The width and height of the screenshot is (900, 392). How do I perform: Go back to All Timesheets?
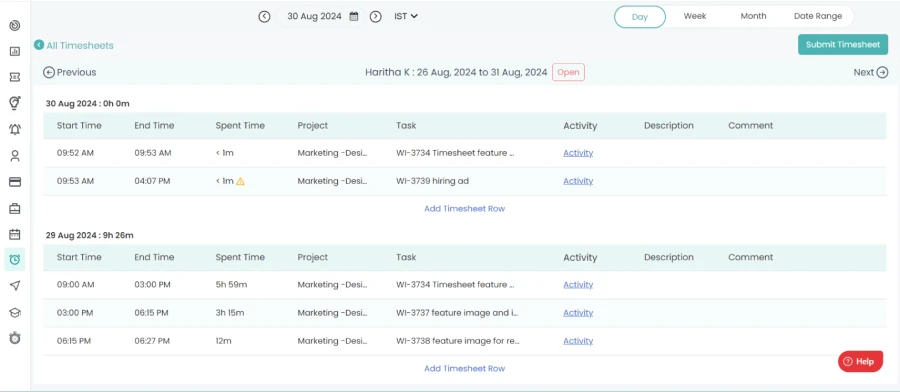point(73,45)
